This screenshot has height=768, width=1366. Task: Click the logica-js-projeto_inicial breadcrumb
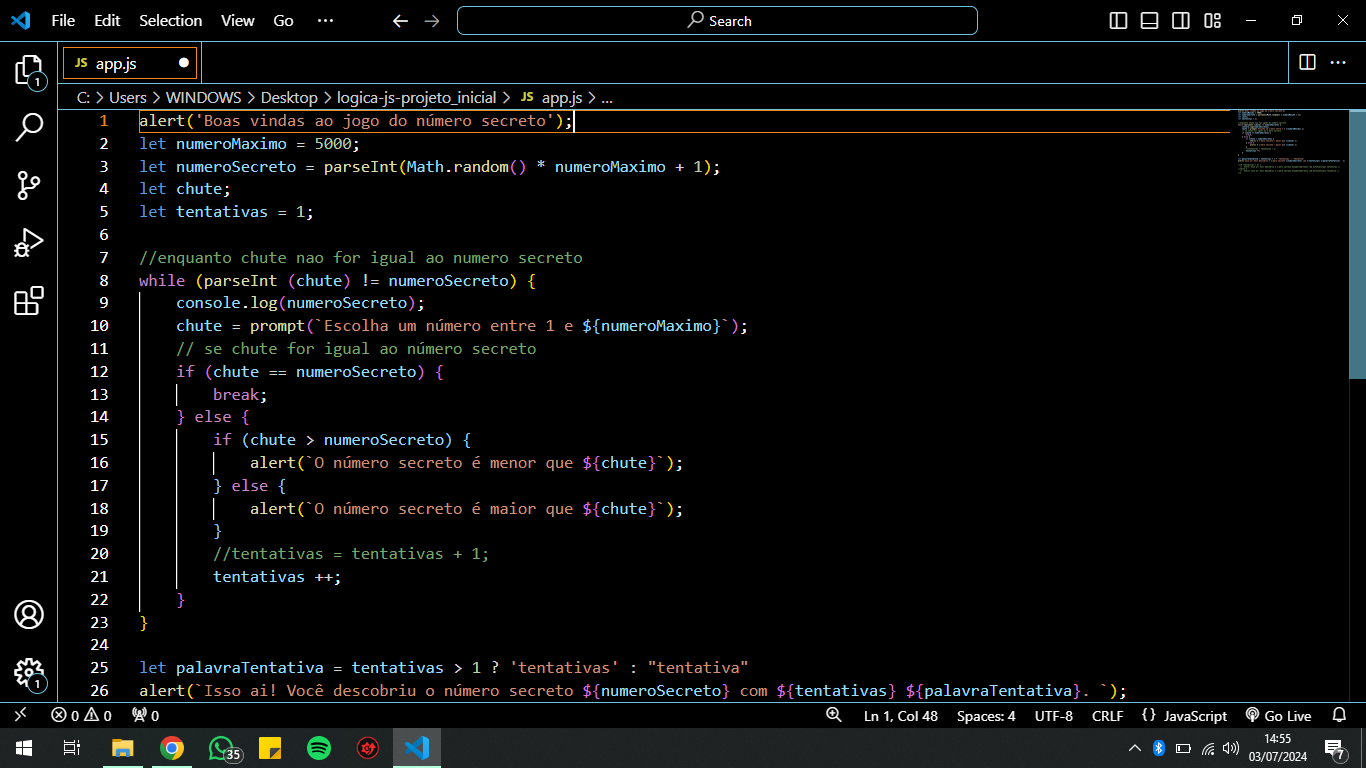click(x=417, y=98)
